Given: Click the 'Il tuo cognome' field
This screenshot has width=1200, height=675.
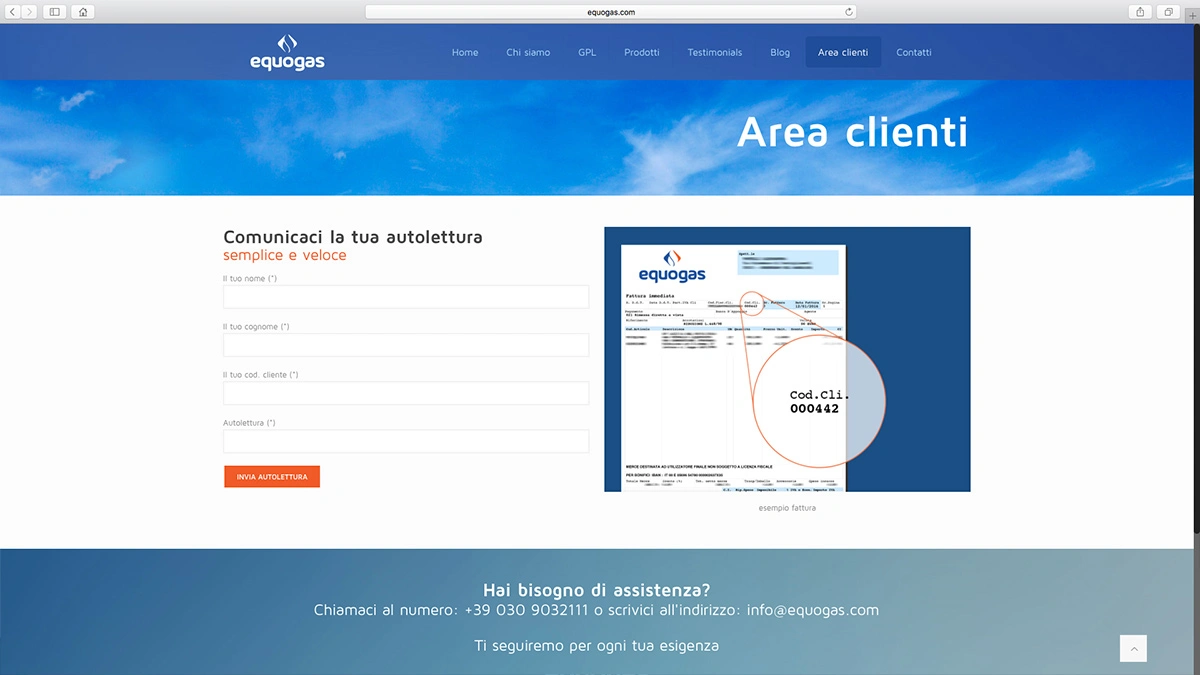Looking at the screenshot, I should tap(406, 345).
